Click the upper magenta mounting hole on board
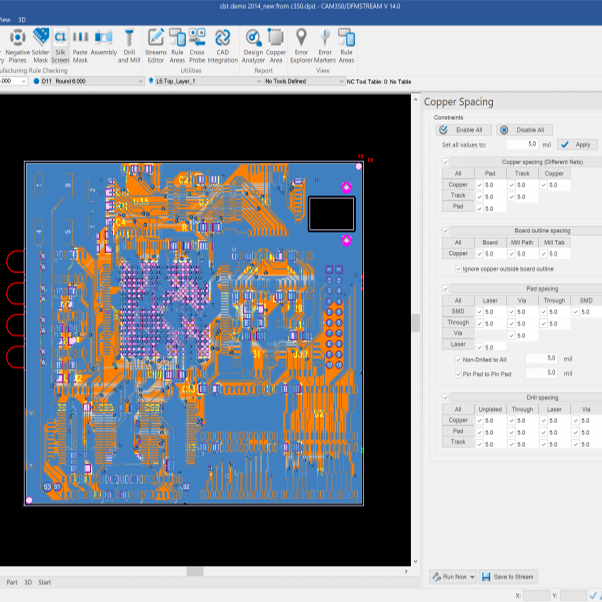This screenshot has width=602, height=602. pos(346,187)
